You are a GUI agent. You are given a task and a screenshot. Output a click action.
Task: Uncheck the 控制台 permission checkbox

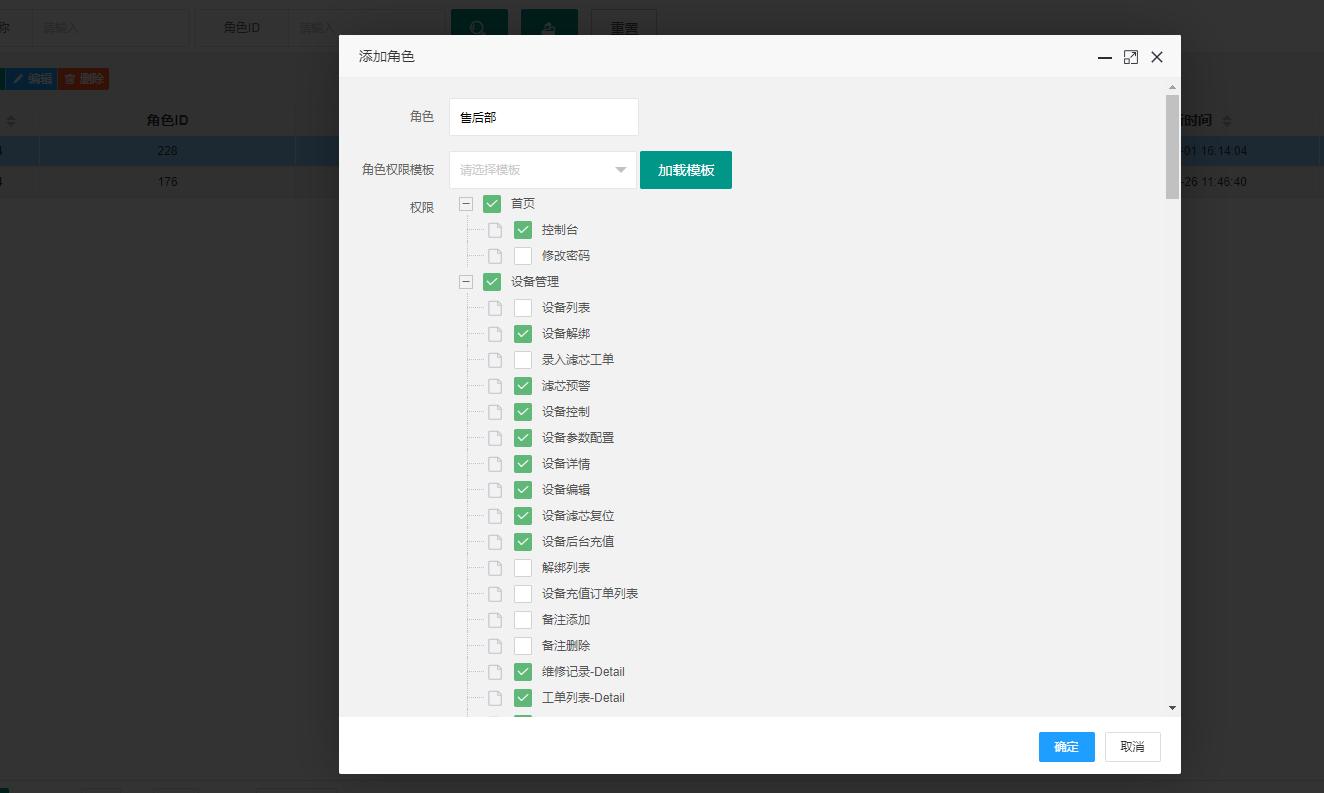click(523, 230)
